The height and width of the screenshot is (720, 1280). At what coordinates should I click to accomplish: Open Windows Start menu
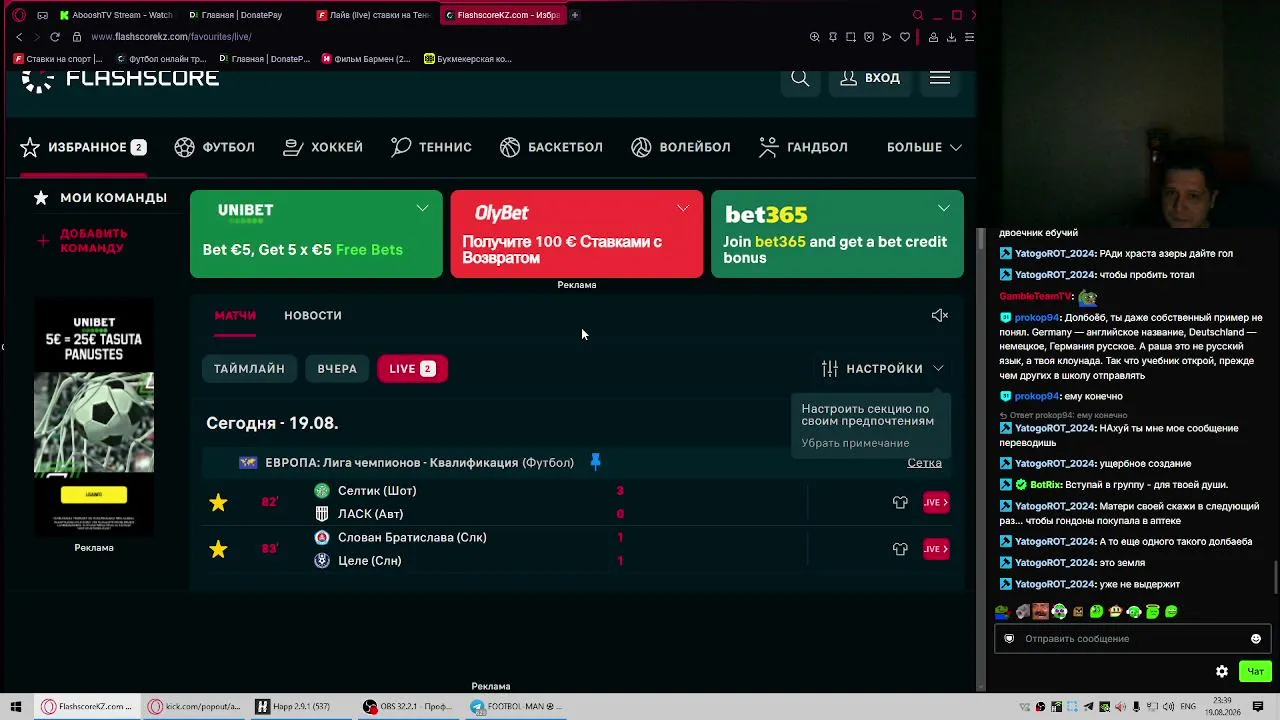[15, 707]
